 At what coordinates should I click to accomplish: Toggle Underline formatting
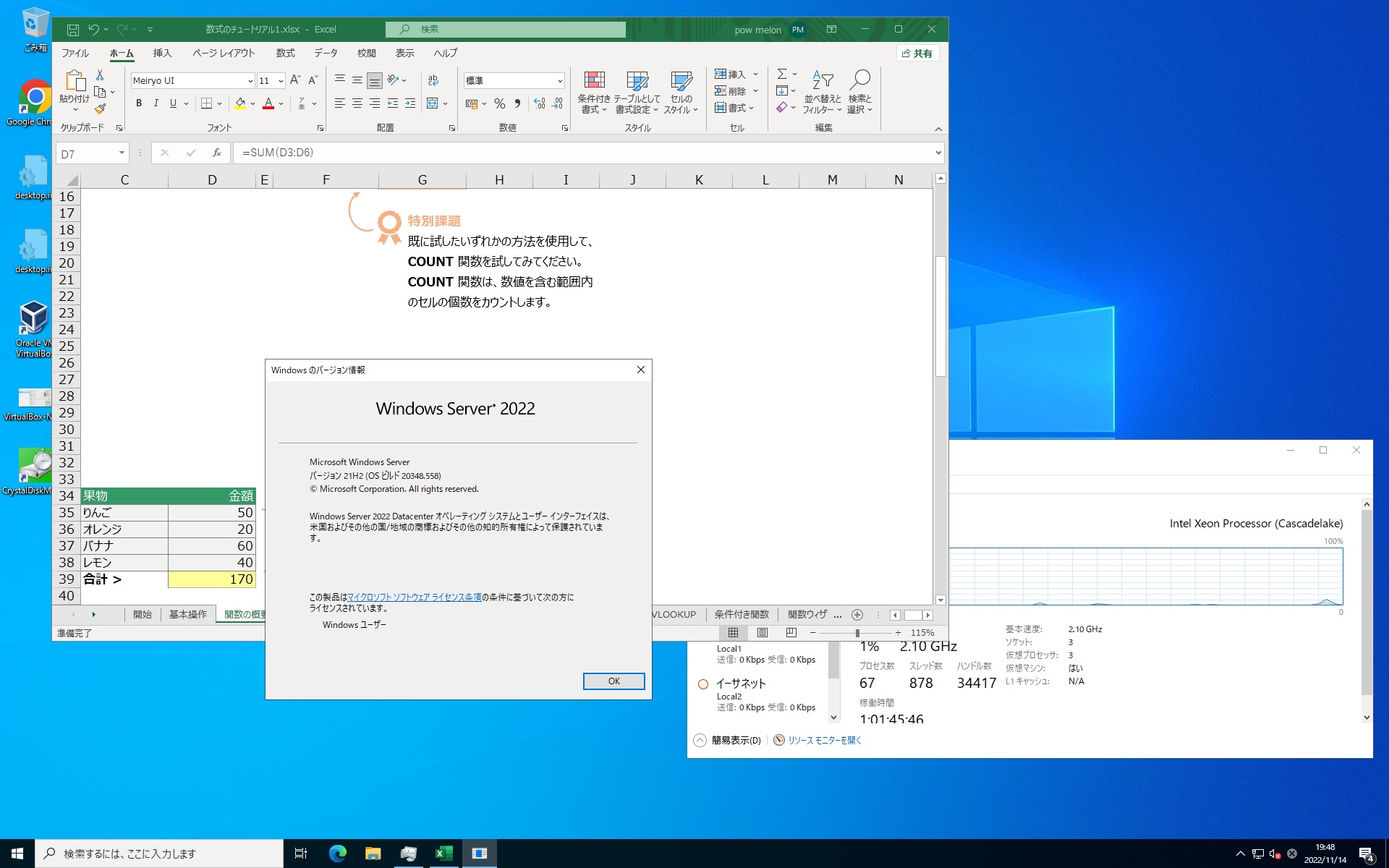pos(173,103)
